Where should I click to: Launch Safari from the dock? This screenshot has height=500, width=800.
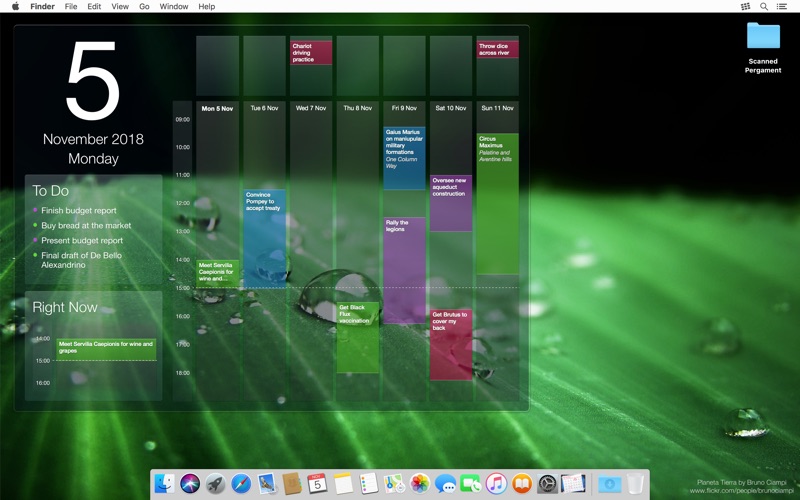[x=241, y=483]
